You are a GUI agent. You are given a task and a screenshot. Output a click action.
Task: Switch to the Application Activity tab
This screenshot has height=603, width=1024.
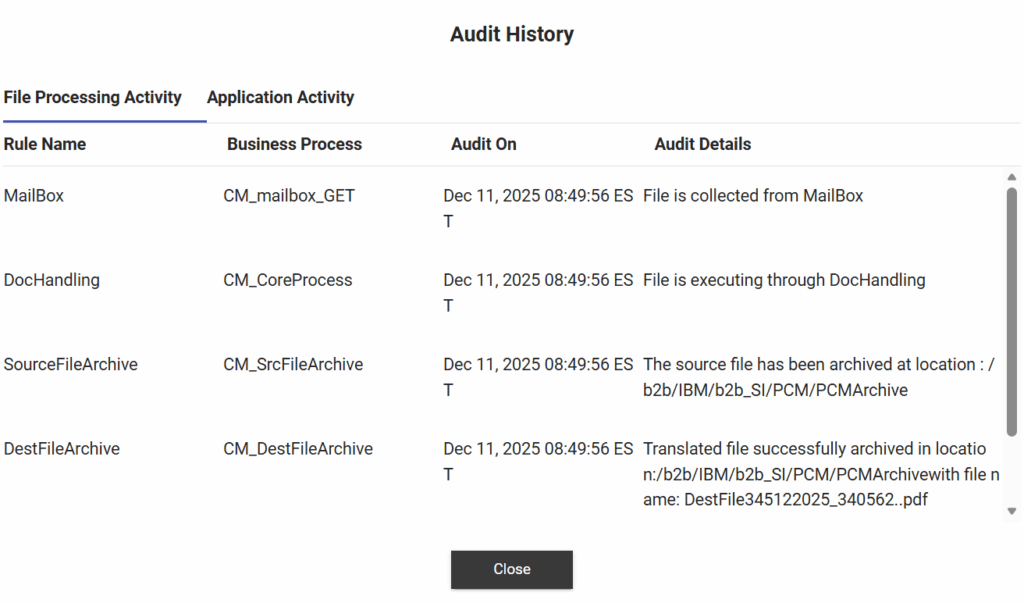tap(280, 97)
